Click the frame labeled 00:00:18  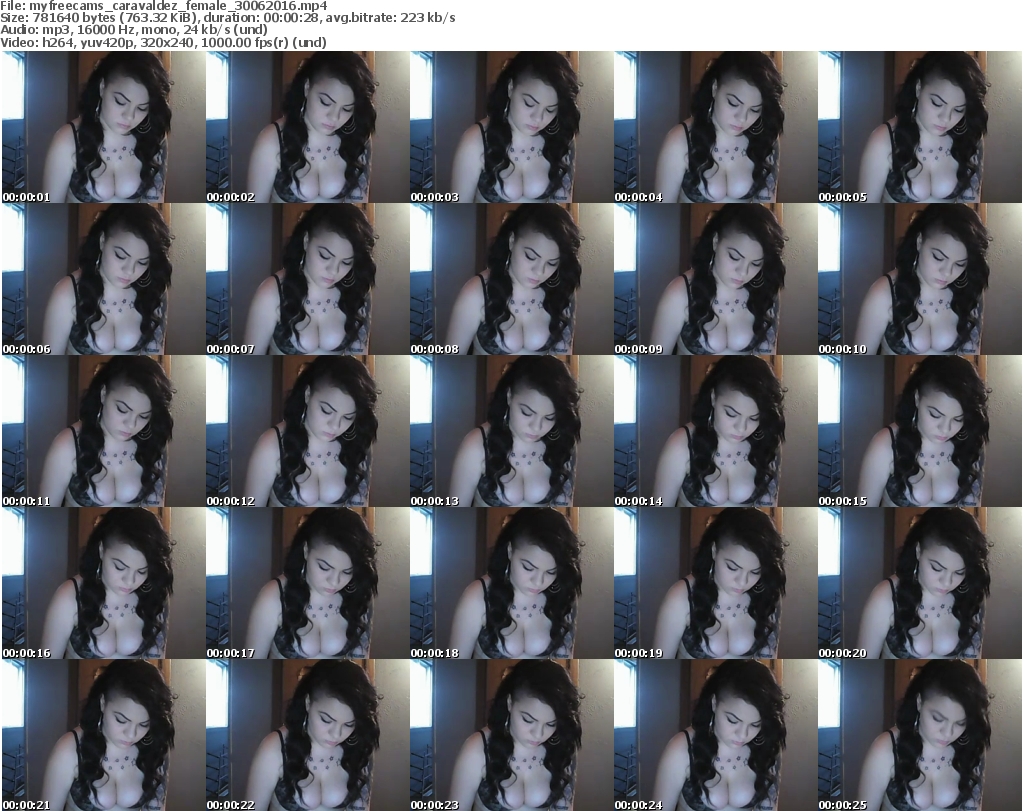click(511, 583)
